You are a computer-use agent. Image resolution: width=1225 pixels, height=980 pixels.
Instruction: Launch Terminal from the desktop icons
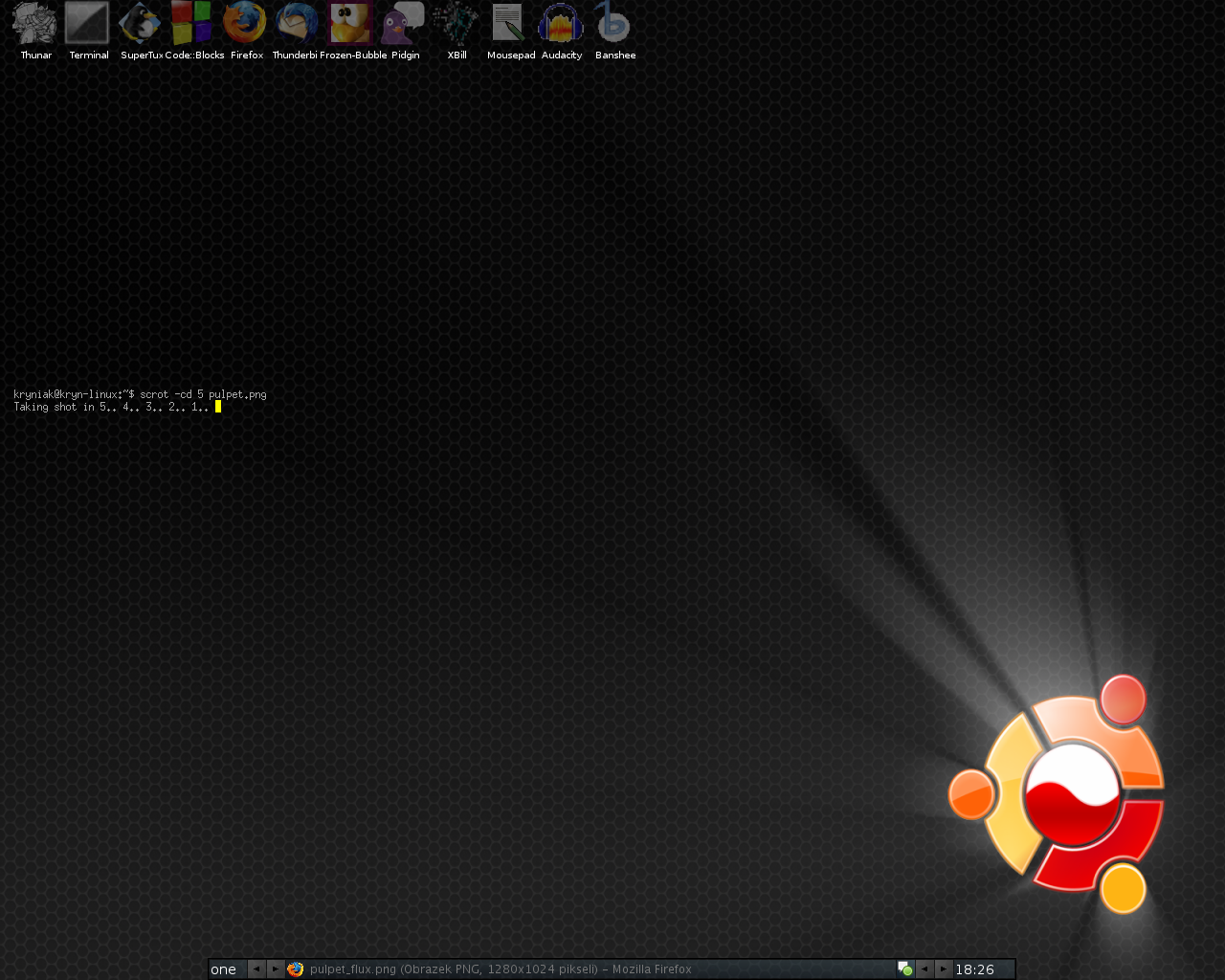point(88,24)
